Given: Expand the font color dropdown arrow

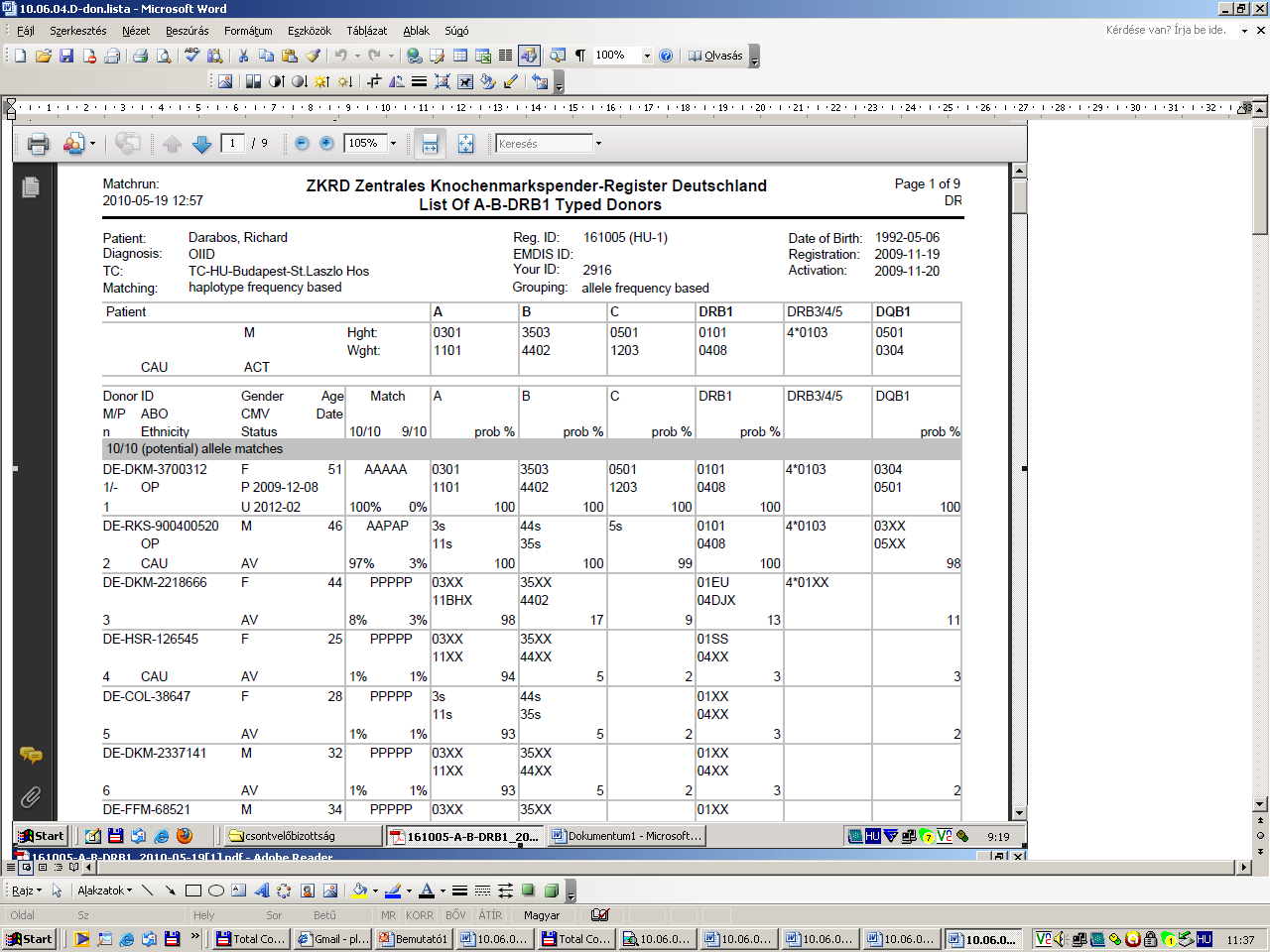Looking at the screenshot, I should 443,891.
